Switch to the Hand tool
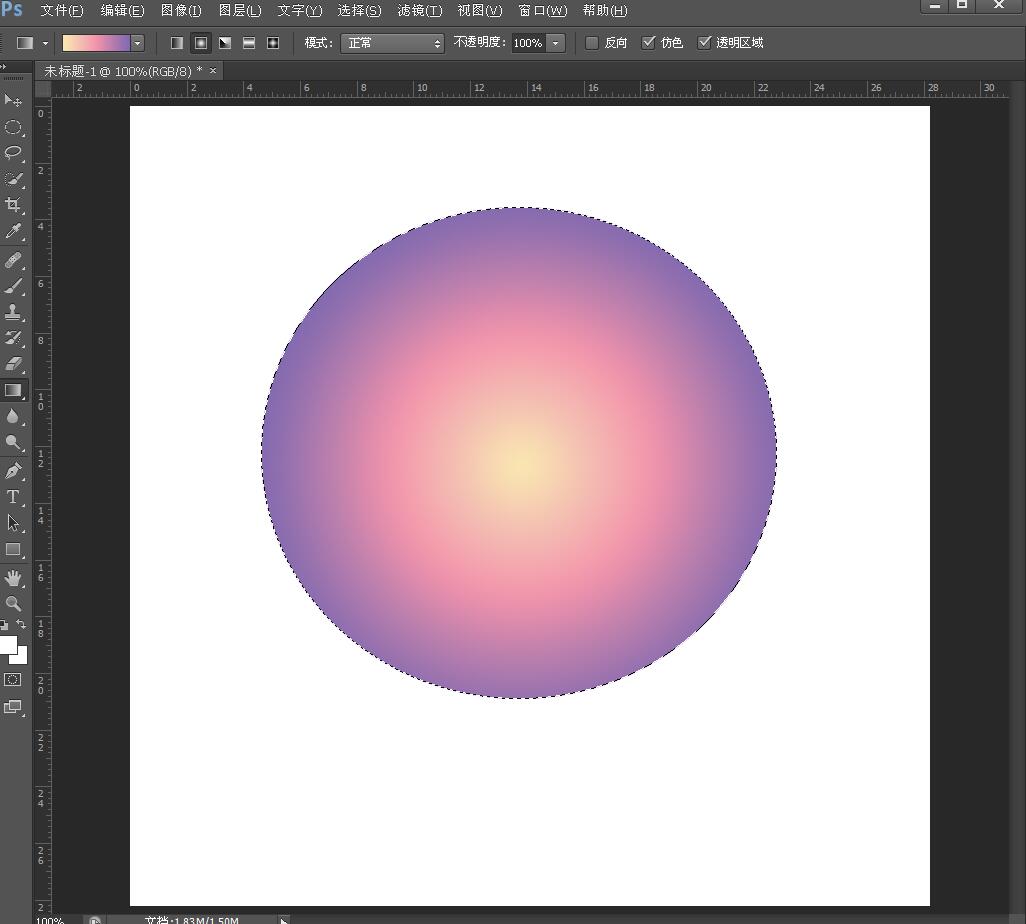This screenshot has width=1026, height=924. 13,578
